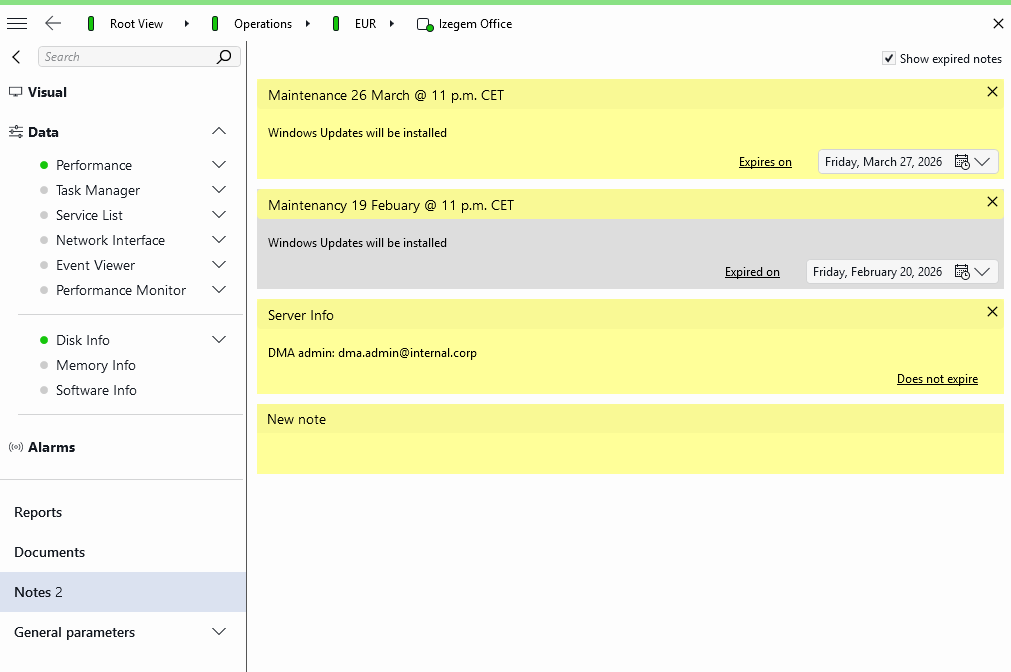Open the hamburger menu icon
The image size is (1011, 672).
[x=17, y=24]
